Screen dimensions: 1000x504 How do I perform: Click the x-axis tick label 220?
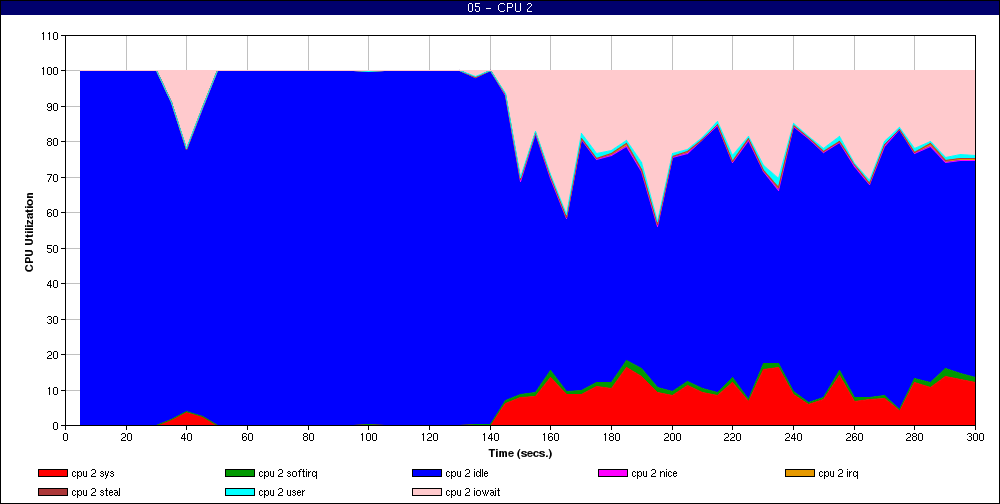(x=733, y=437)
